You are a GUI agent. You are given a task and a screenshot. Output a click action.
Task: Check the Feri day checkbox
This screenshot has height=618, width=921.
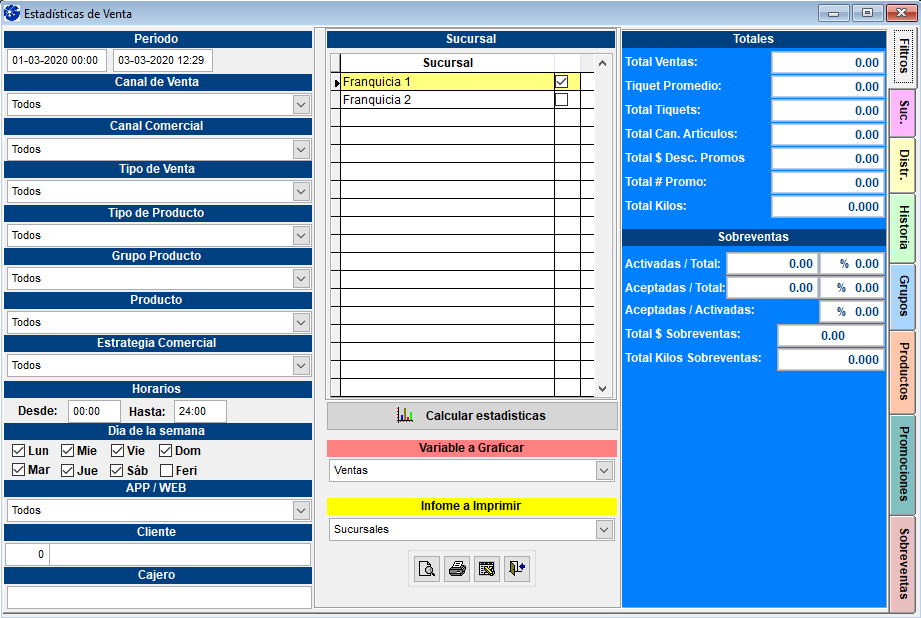click(167, 470)
